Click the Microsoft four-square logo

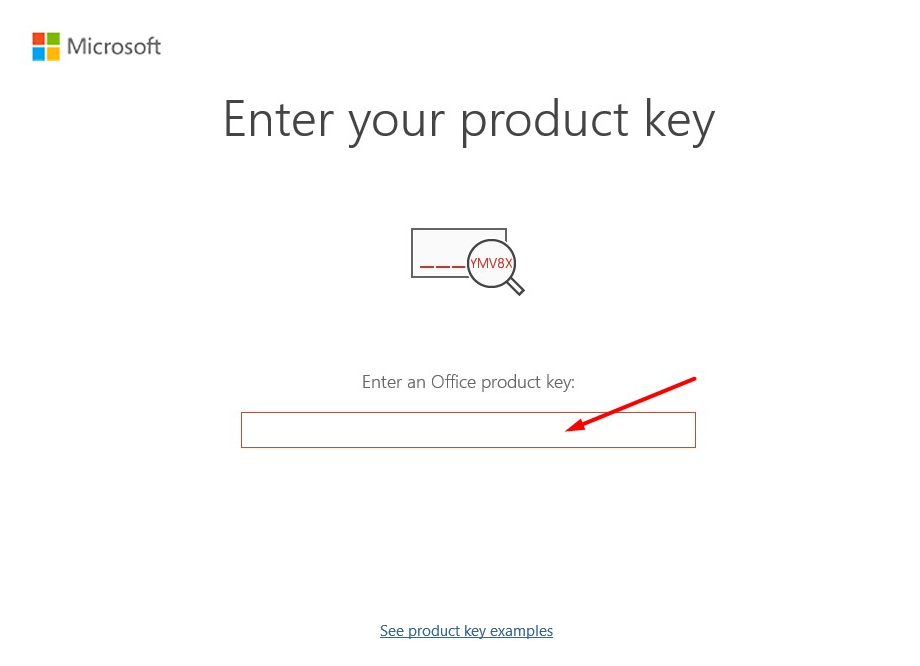(x=46, y=46)
